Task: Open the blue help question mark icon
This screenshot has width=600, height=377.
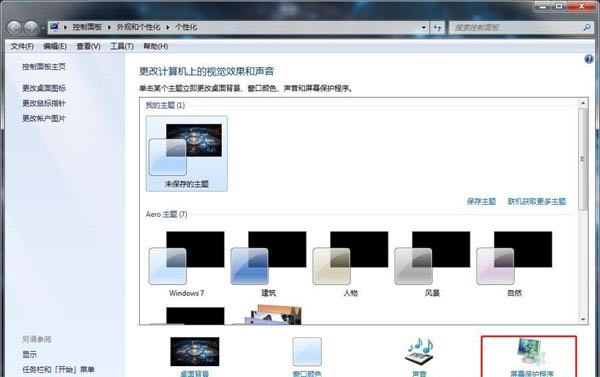Action: click(x=589, y=59)
